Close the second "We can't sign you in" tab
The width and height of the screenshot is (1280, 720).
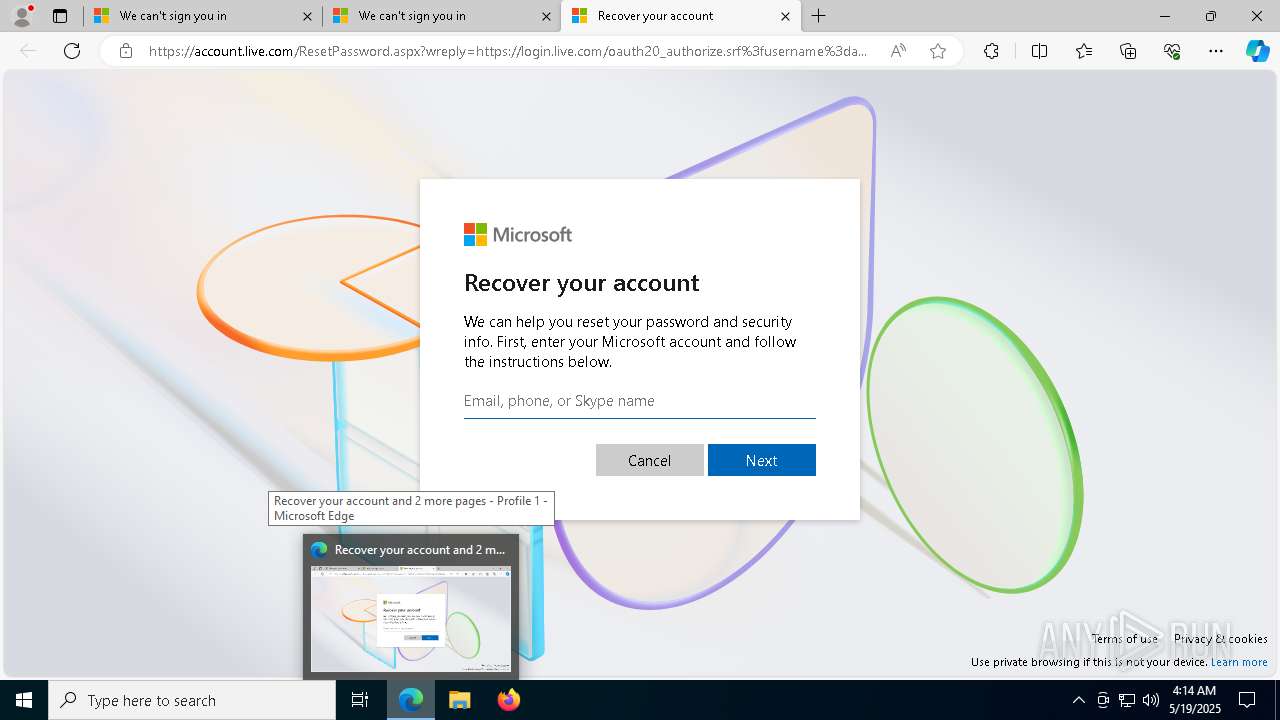(546, 16)
